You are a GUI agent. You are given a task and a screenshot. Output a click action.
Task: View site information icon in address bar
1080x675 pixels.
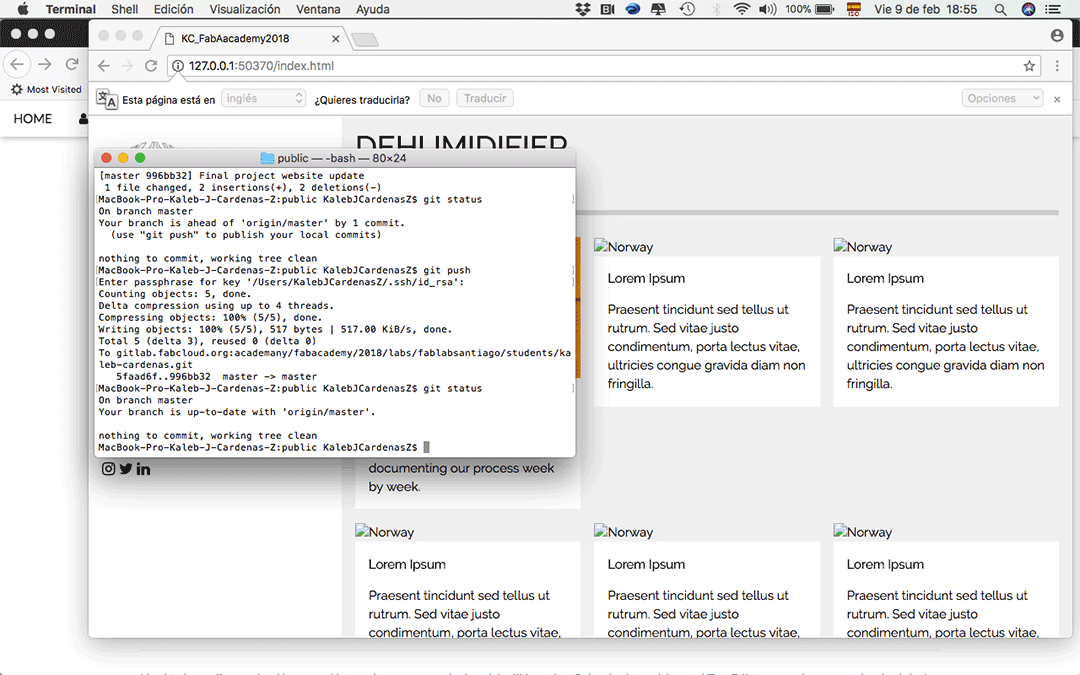[178, 65]
